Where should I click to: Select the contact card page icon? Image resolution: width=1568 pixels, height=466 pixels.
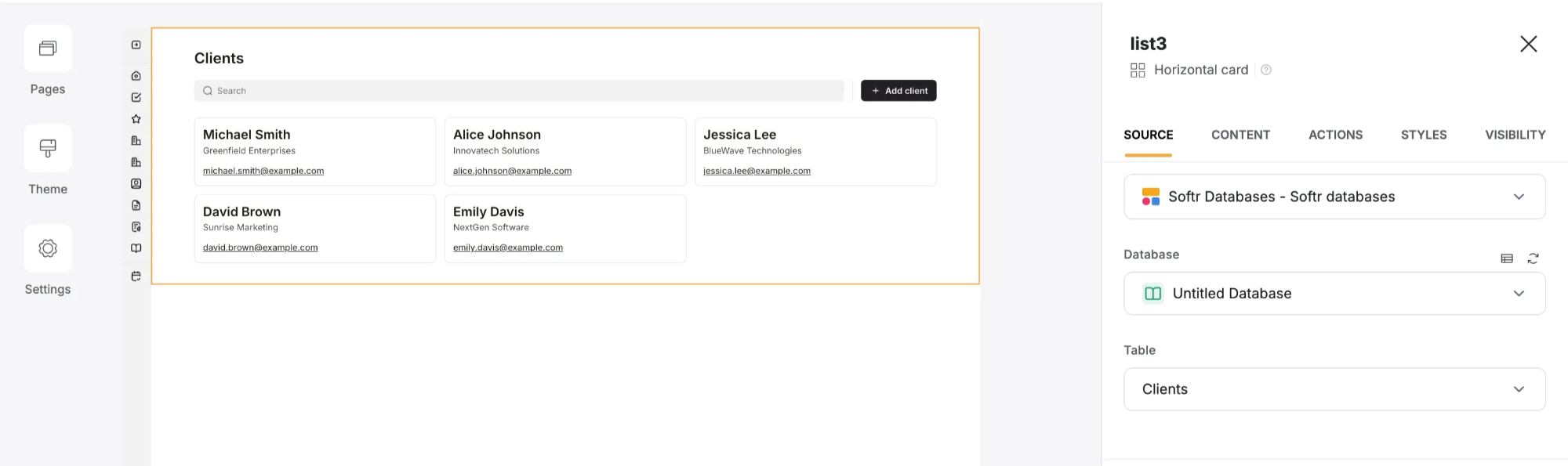136,184
